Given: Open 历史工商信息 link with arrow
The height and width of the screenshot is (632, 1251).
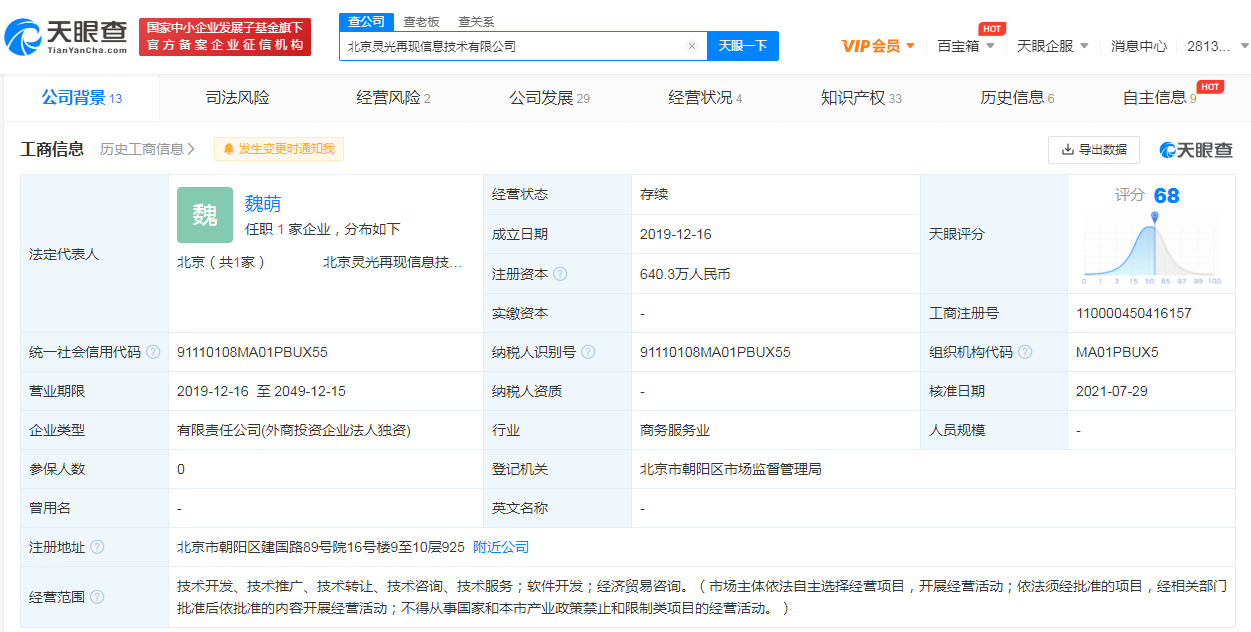Looking at the screenshot, I should tap(147, 149).
